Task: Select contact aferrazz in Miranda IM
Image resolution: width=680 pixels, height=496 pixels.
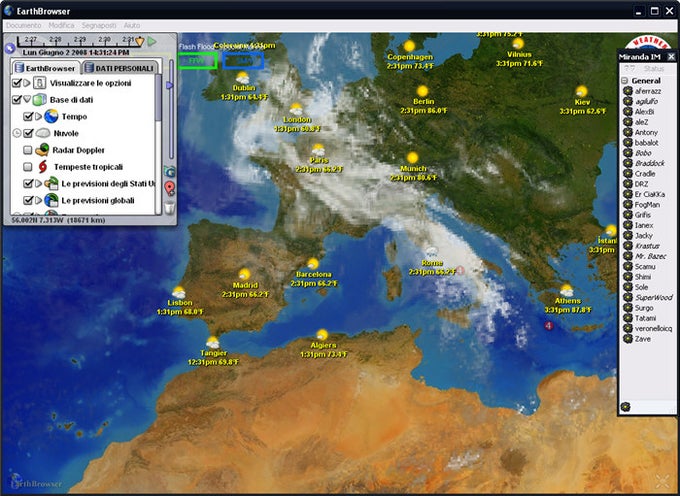Action: coord(648,91)
